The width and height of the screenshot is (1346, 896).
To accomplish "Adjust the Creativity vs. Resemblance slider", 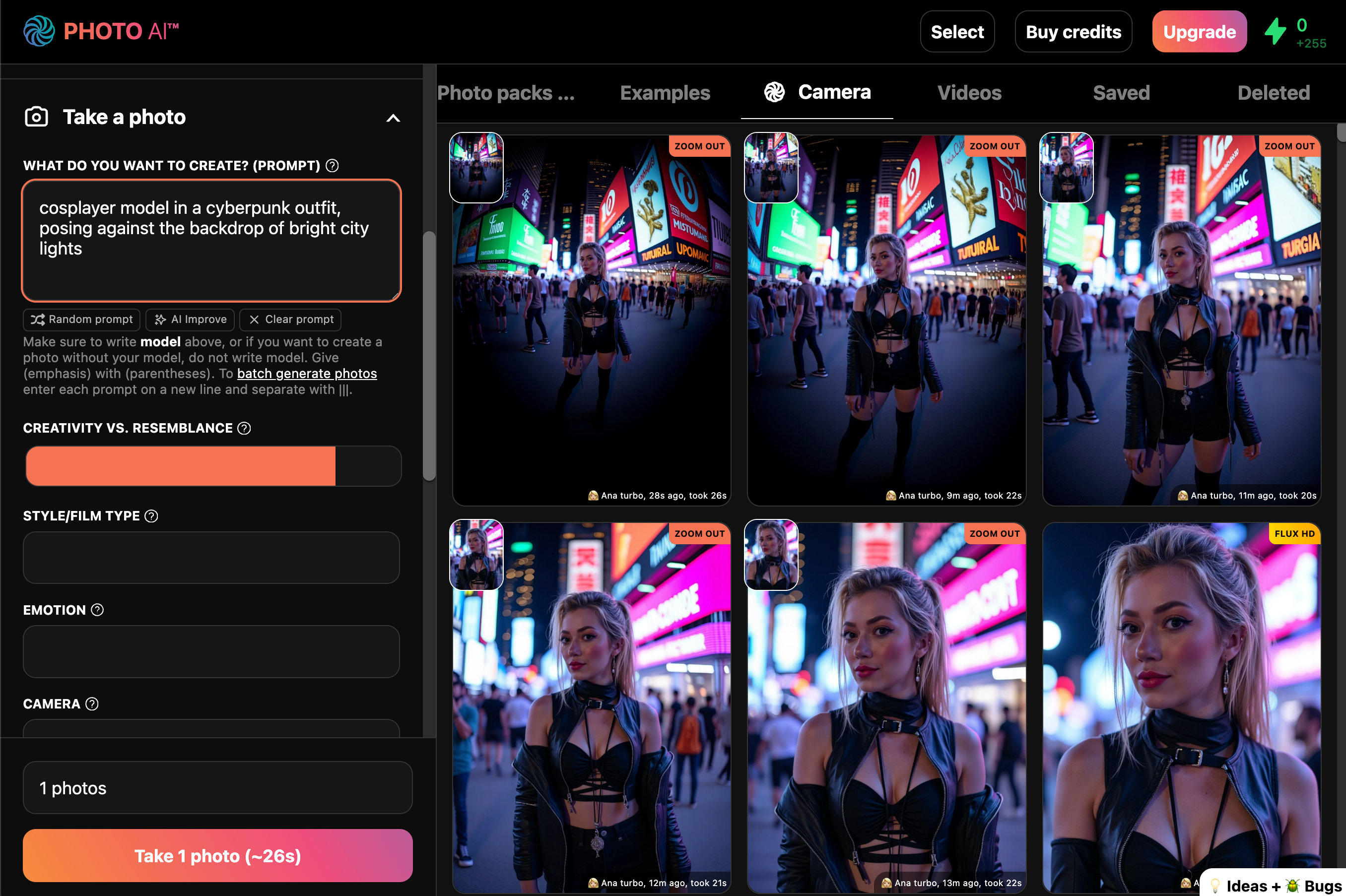I will point(212,466).
